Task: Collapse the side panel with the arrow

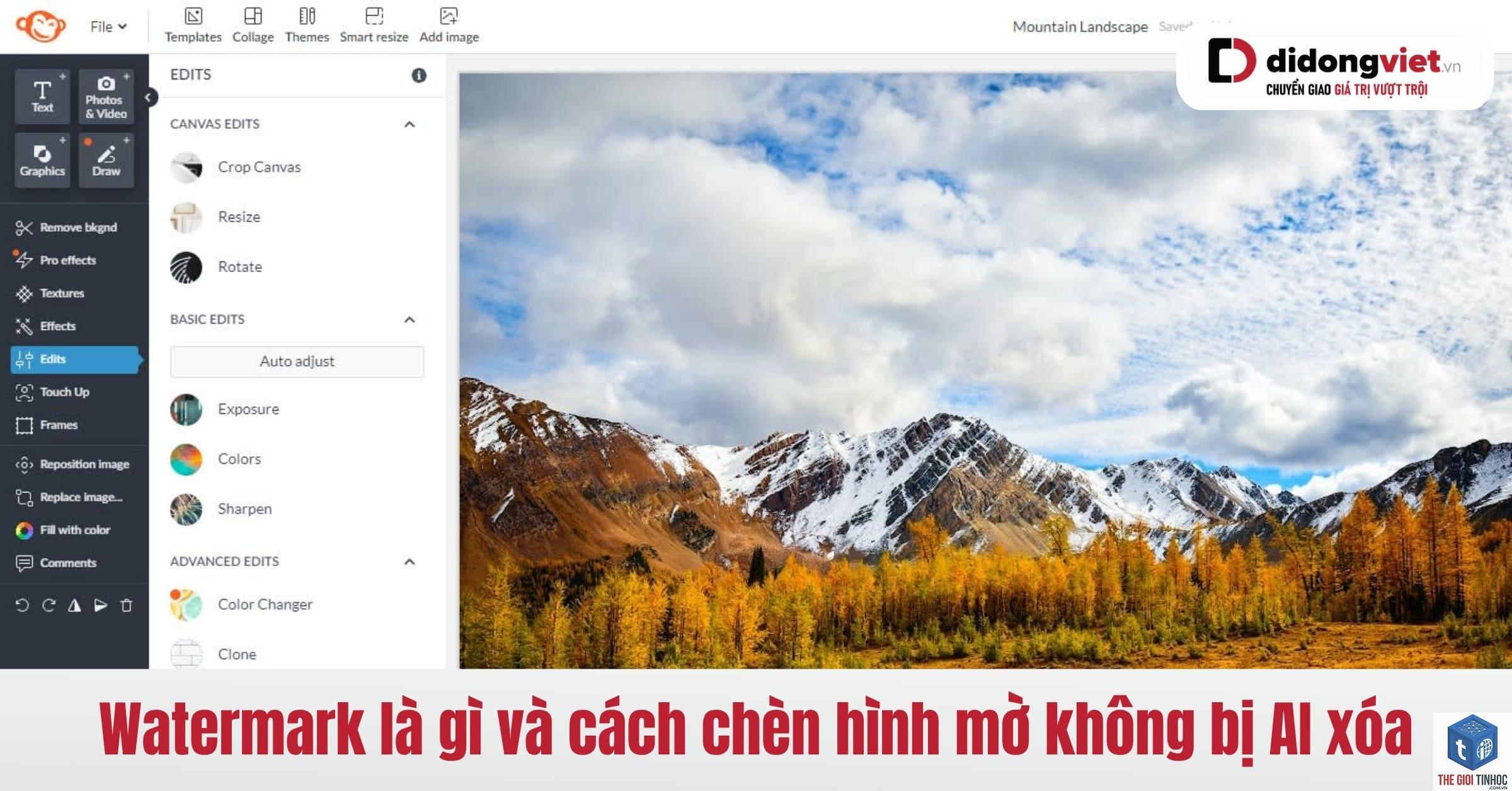Action: coord(149,98)
